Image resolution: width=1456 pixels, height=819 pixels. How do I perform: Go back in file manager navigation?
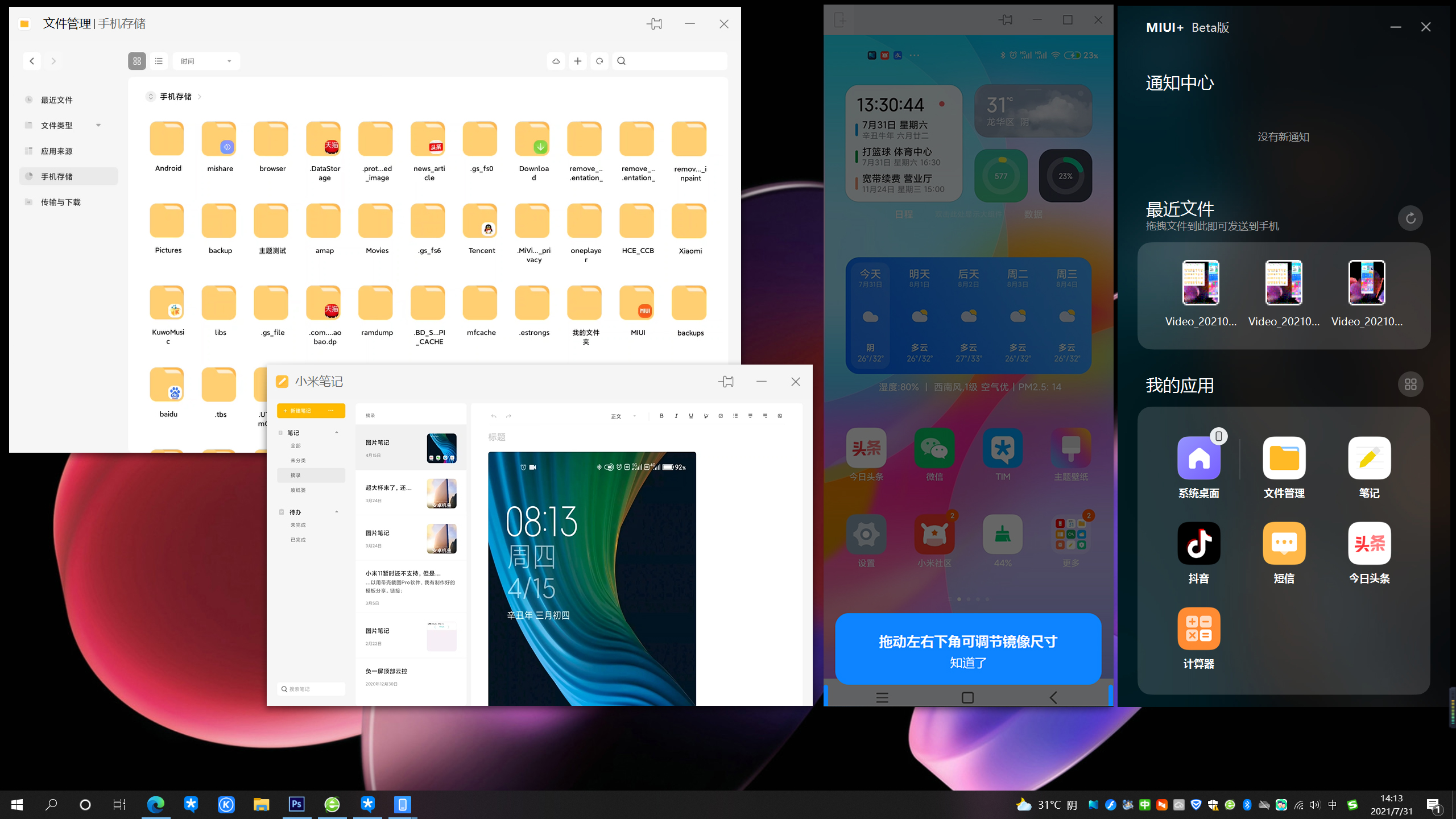coord(32,61)
